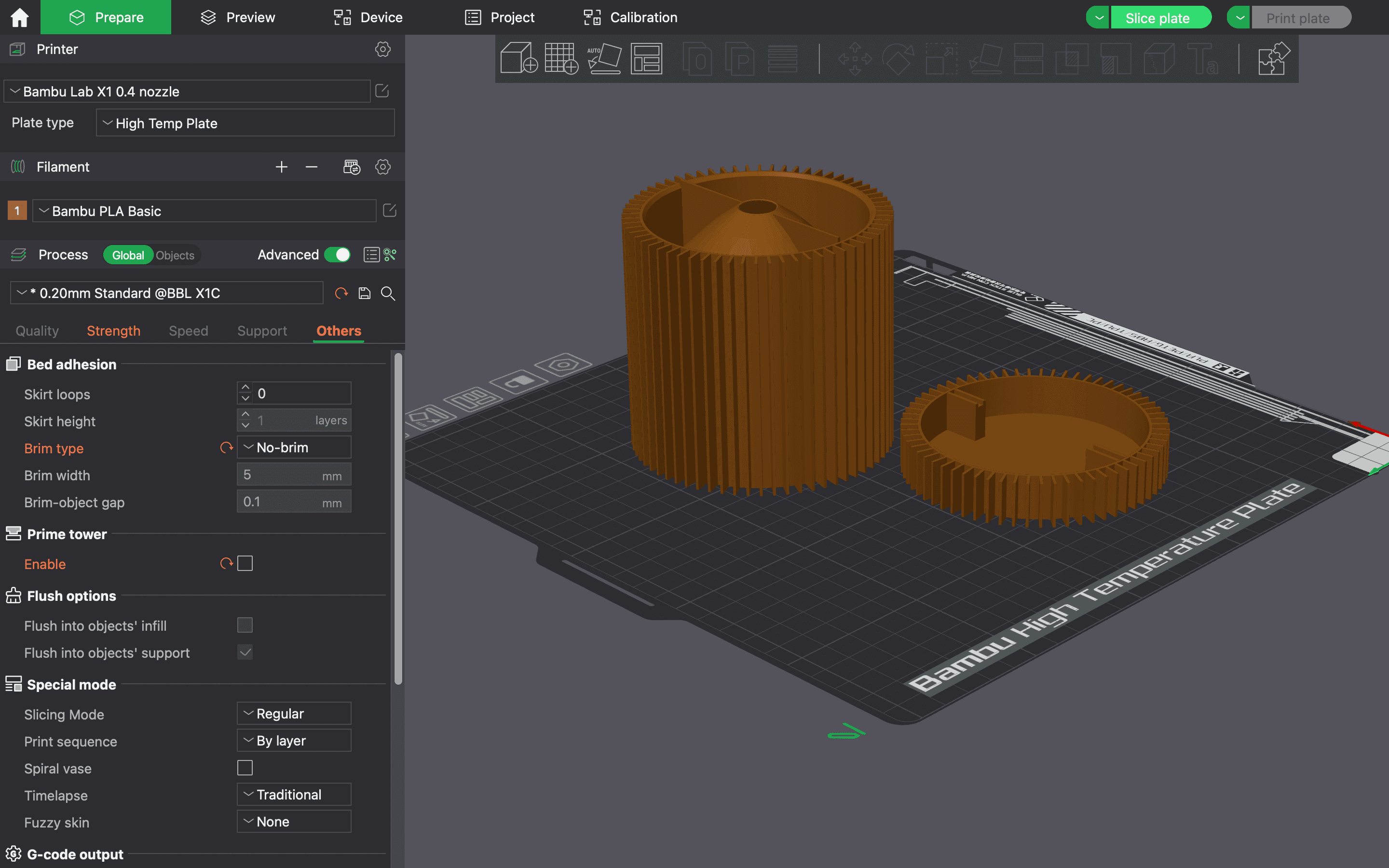Image resolution: width=1389 pixels, height=868 pixels.
Task: Open Print plate options arrow
Action: pos(1239,17)
